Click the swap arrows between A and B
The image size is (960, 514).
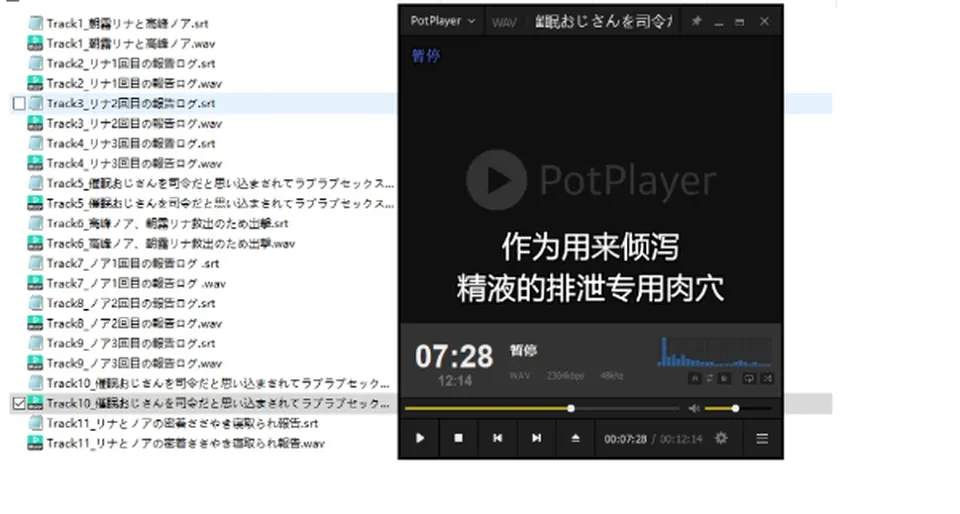(710, 378)
